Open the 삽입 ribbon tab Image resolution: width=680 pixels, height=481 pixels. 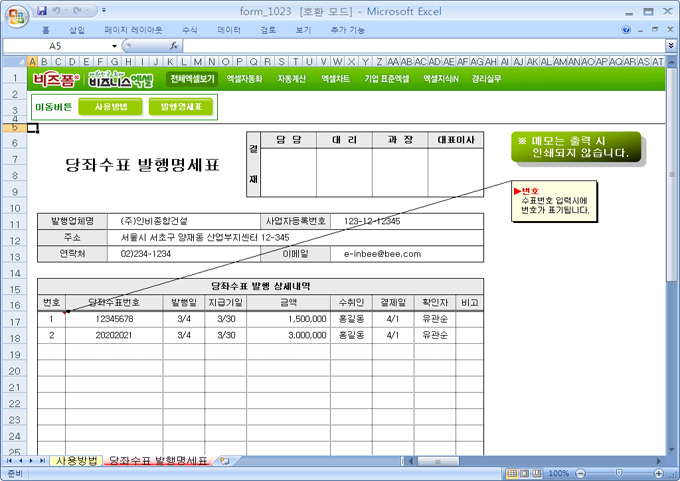pyautogui.click(x=77, y=30)
